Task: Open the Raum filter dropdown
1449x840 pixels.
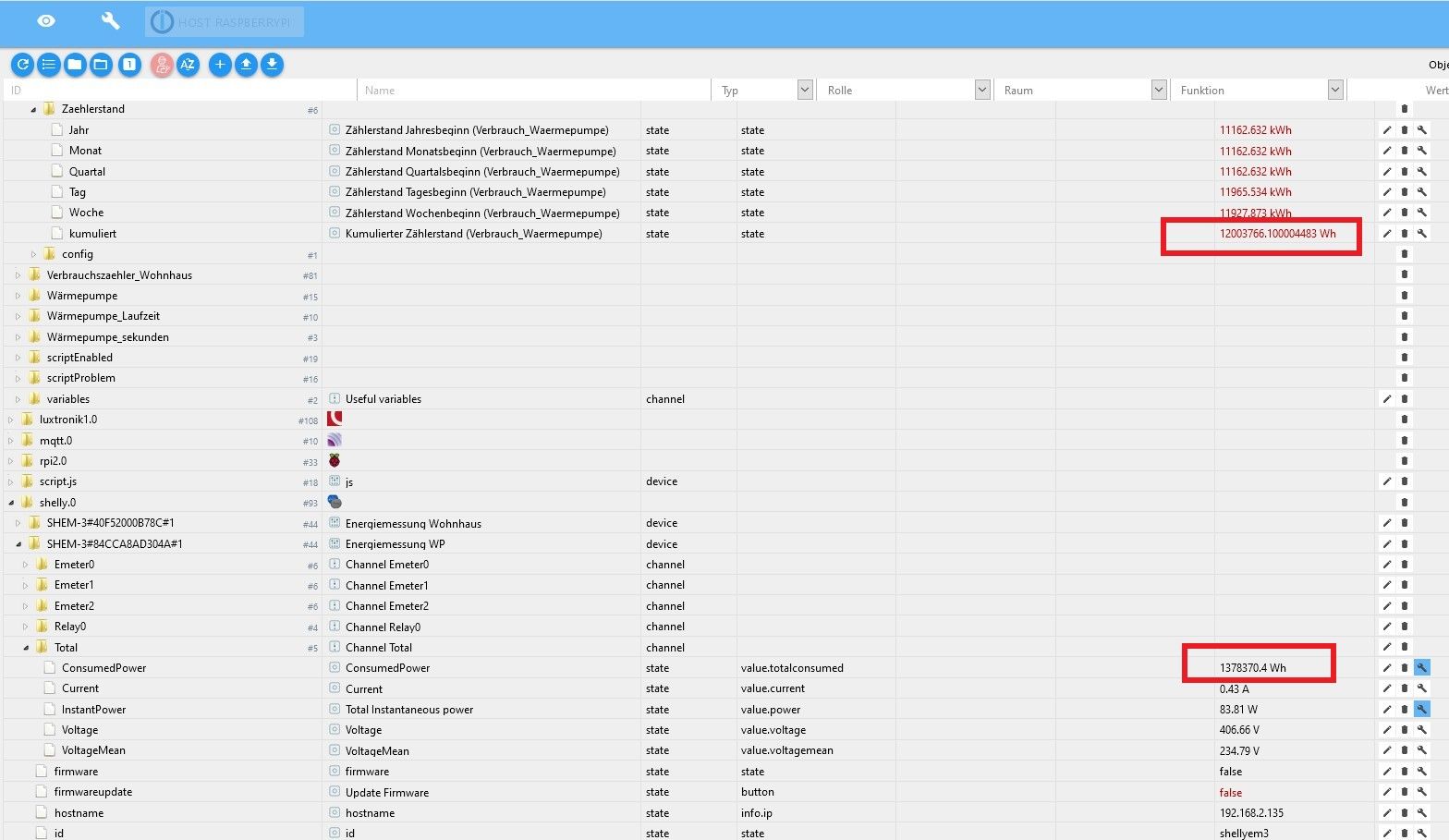Action: coord(1159,90)
